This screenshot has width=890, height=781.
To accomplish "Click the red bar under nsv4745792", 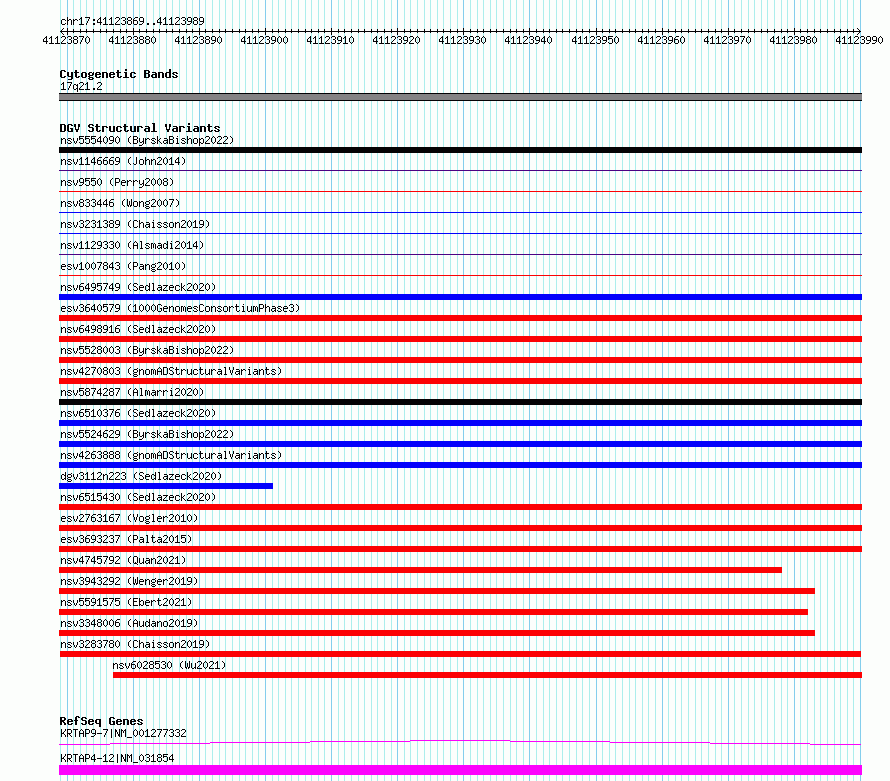I will coord(420,570).
